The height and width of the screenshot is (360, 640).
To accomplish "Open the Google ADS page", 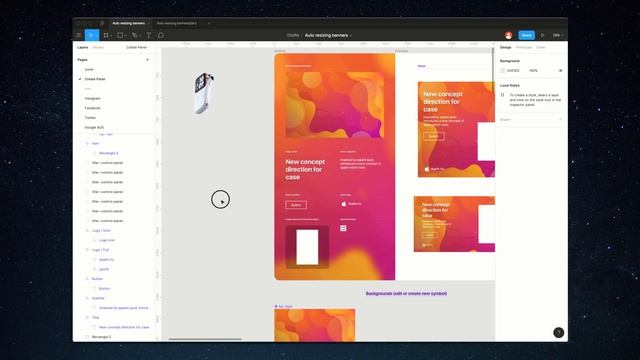I will [94, 128].
